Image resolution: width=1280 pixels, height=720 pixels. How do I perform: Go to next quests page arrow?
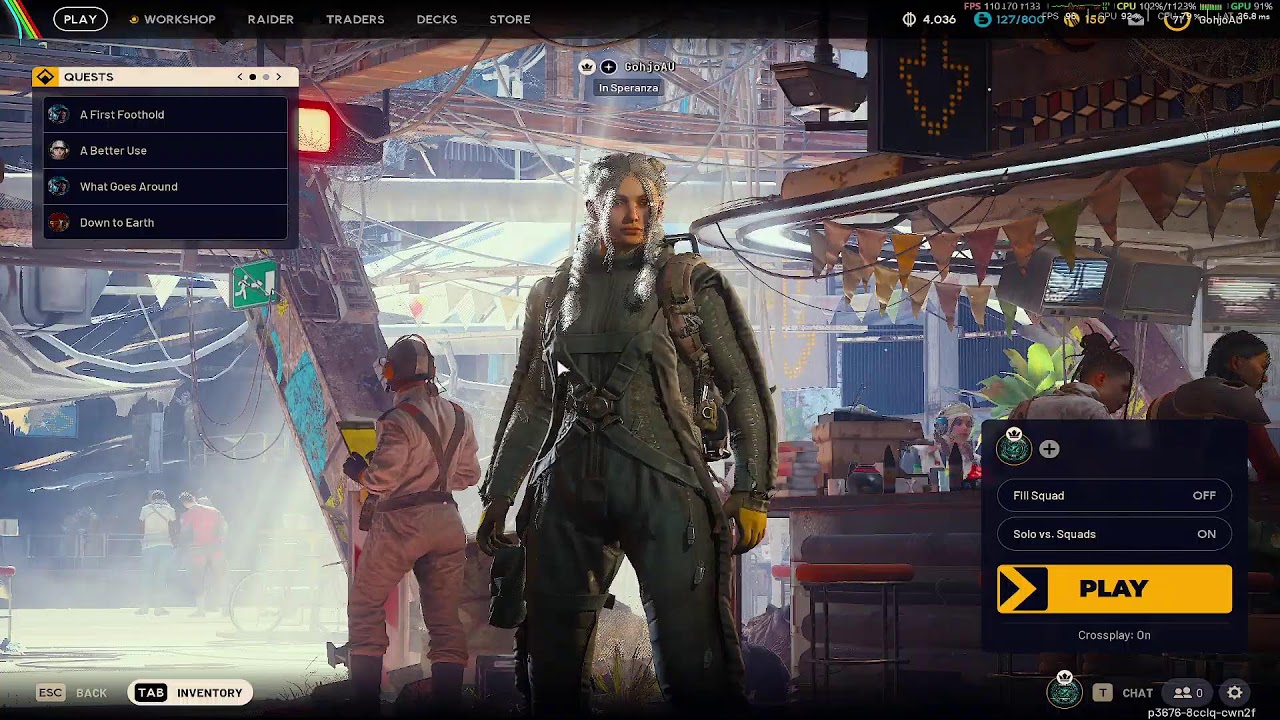(279, 77)
